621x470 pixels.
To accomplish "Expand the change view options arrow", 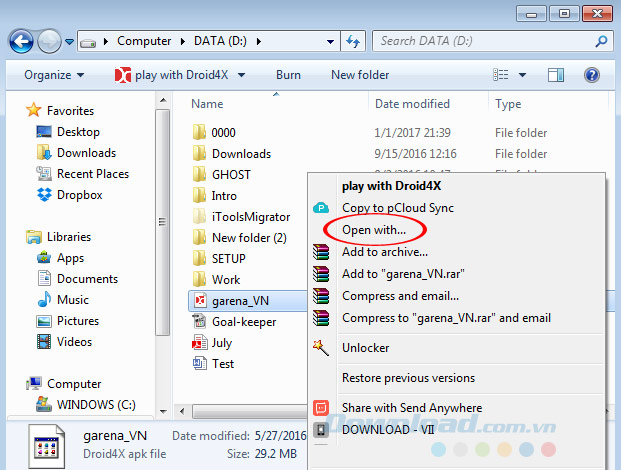I will (x=524, y=75).
